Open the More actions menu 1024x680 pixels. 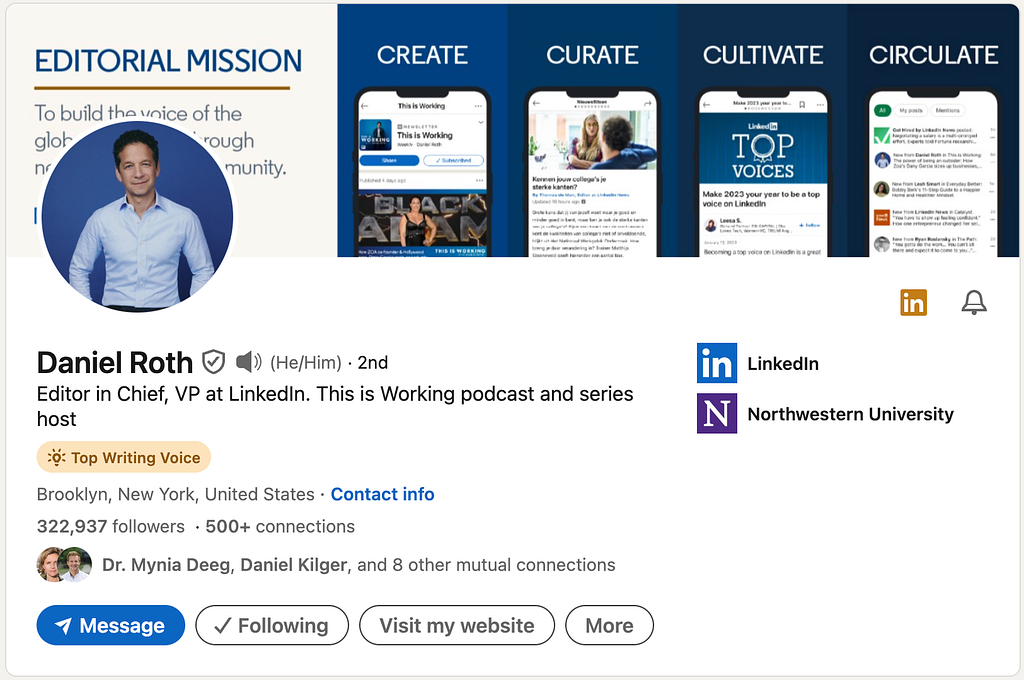pos(609,625)
